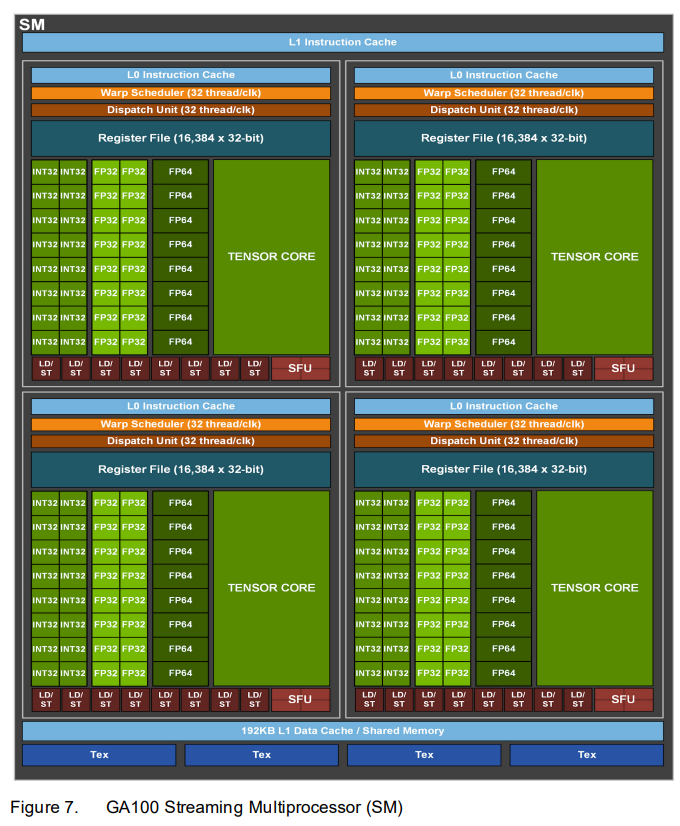The height and width of the screenshot is (826, 680).
Task: Click Dispatch Unit bar in lower-right partition
Action: 504,441
